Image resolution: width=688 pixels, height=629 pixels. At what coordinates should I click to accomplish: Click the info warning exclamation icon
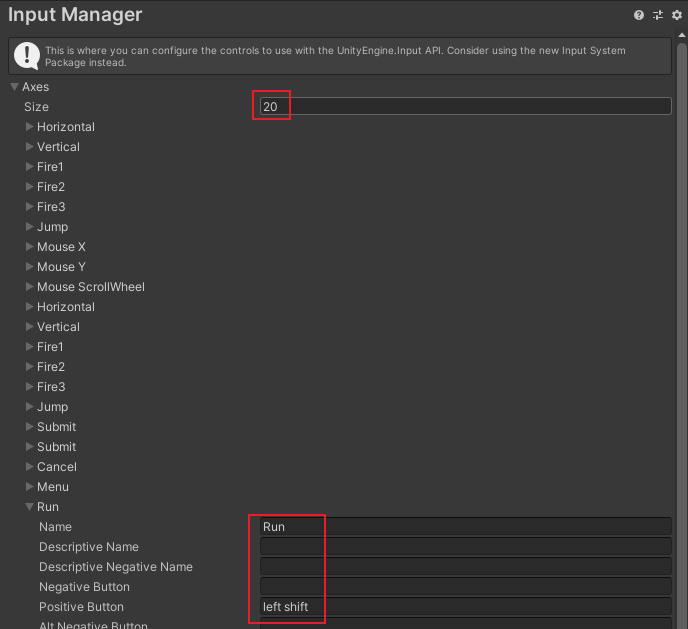tap(27, 56)
